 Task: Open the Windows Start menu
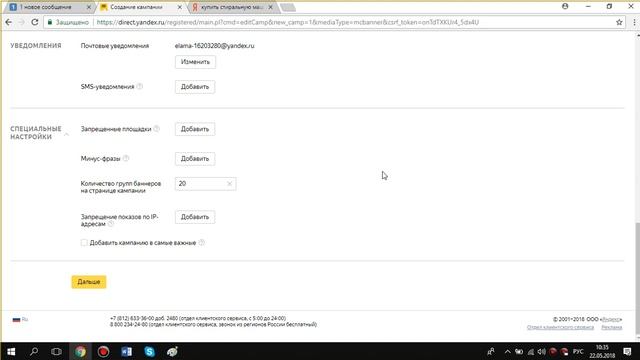pos(11,351)
